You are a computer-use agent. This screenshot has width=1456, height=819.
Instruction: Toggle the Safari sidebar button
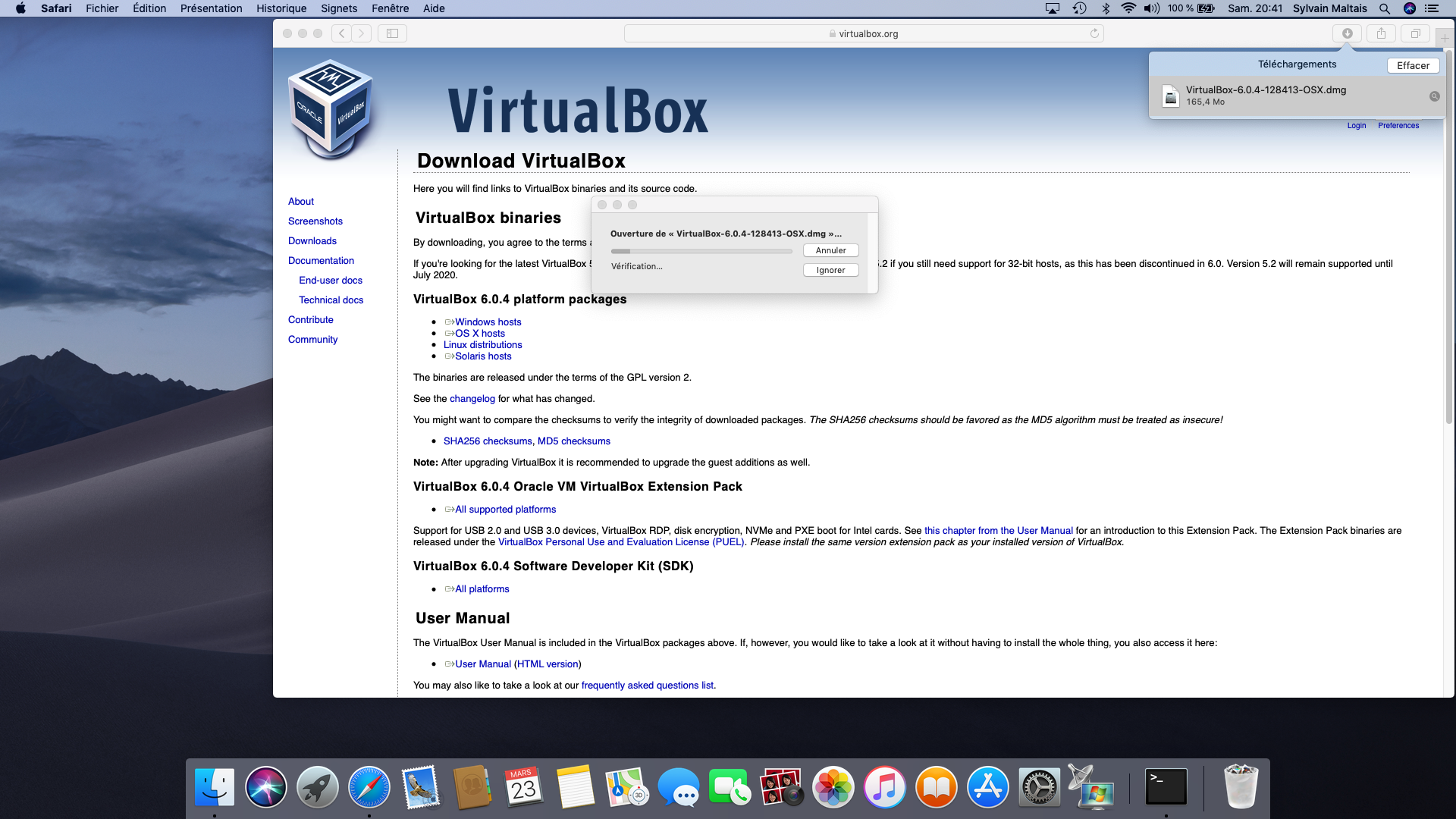(392, 33)
